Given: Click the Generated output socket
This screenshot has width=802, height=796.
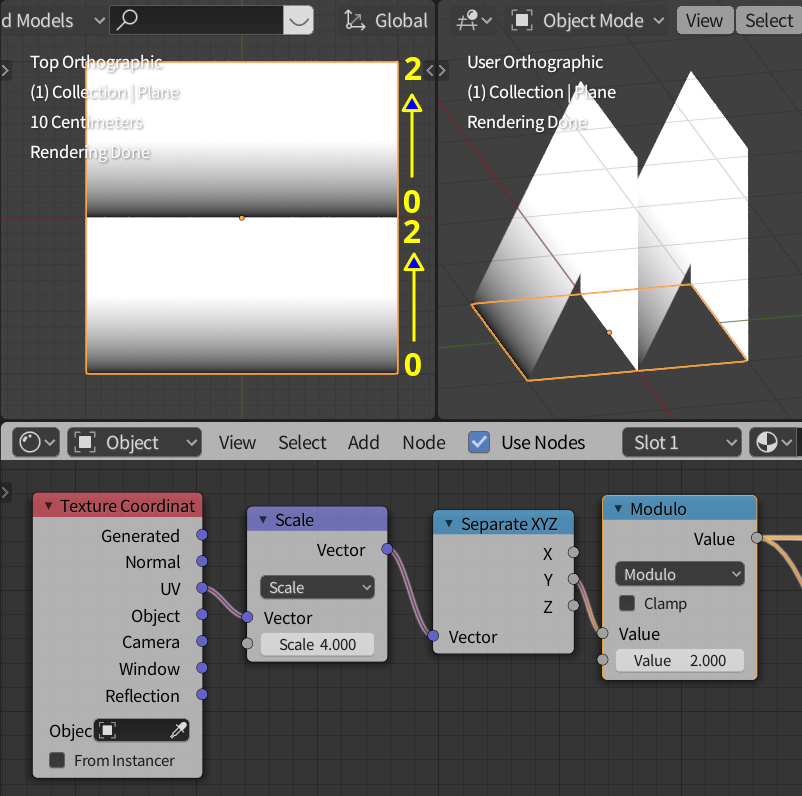Looking at the screenshot, I should coord(202,535).
